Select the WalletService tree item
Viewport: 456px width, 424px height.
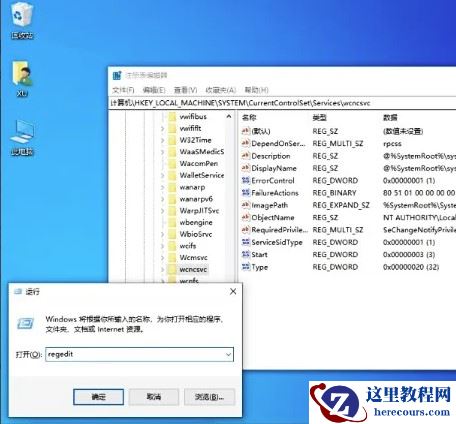click(x=202, y=175)
